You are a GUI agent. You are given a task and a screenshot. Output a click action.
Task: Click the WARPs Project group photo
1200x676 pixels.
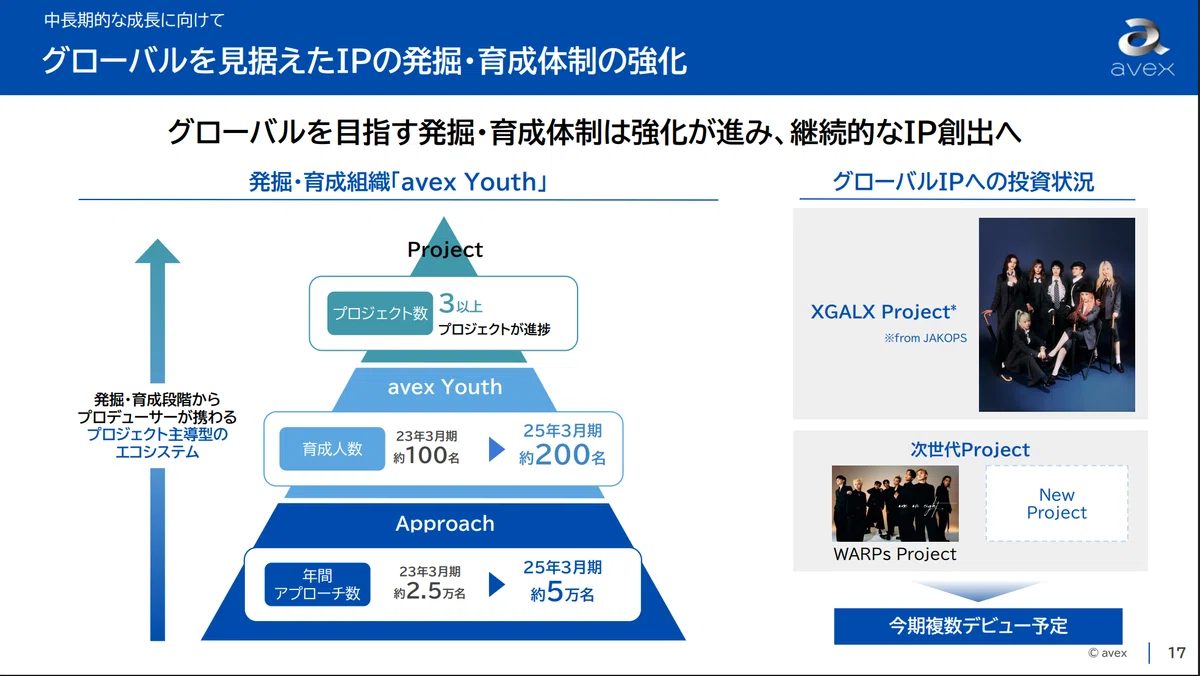pos(895,504)
